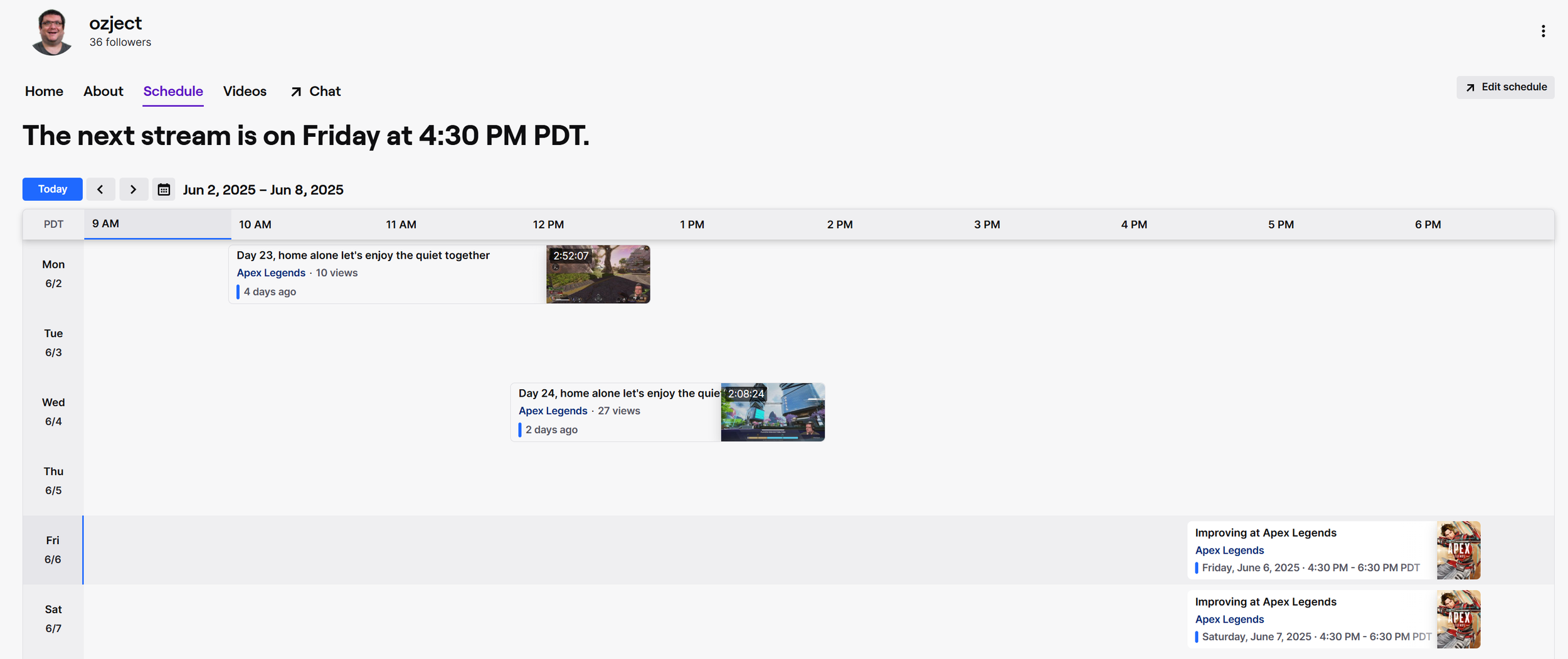1568x659 pixels.
Task: Open the calendar date picker icon
Action: point(164,189)
